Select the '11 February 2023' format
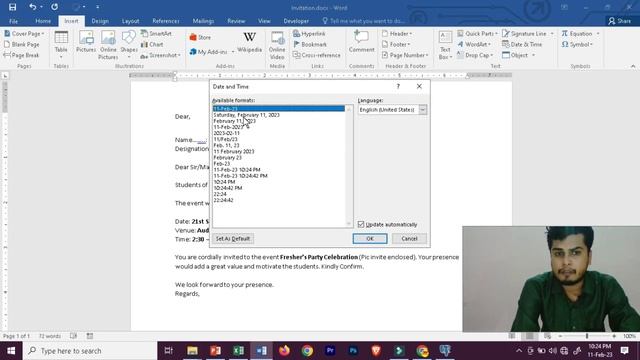 234,151
